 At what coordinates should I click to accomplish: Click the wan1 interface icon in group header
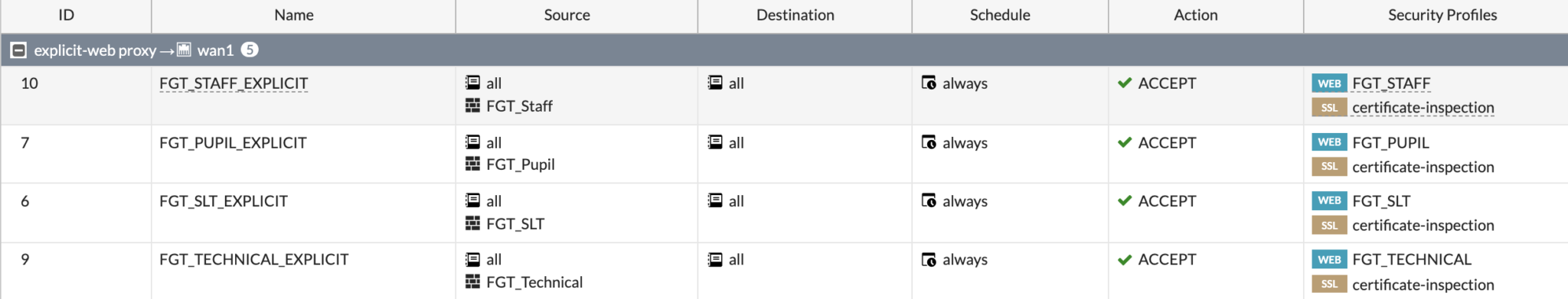[x=184, y=50]
